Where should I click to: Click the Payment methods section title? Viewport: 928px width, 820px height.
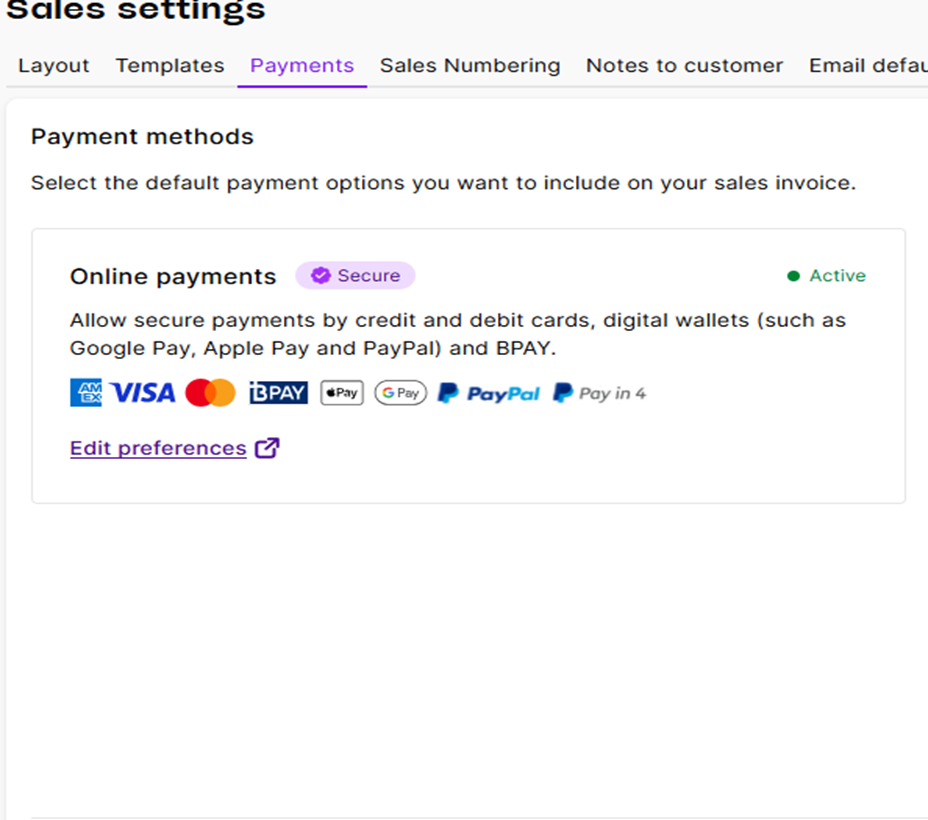coord(142,137)
